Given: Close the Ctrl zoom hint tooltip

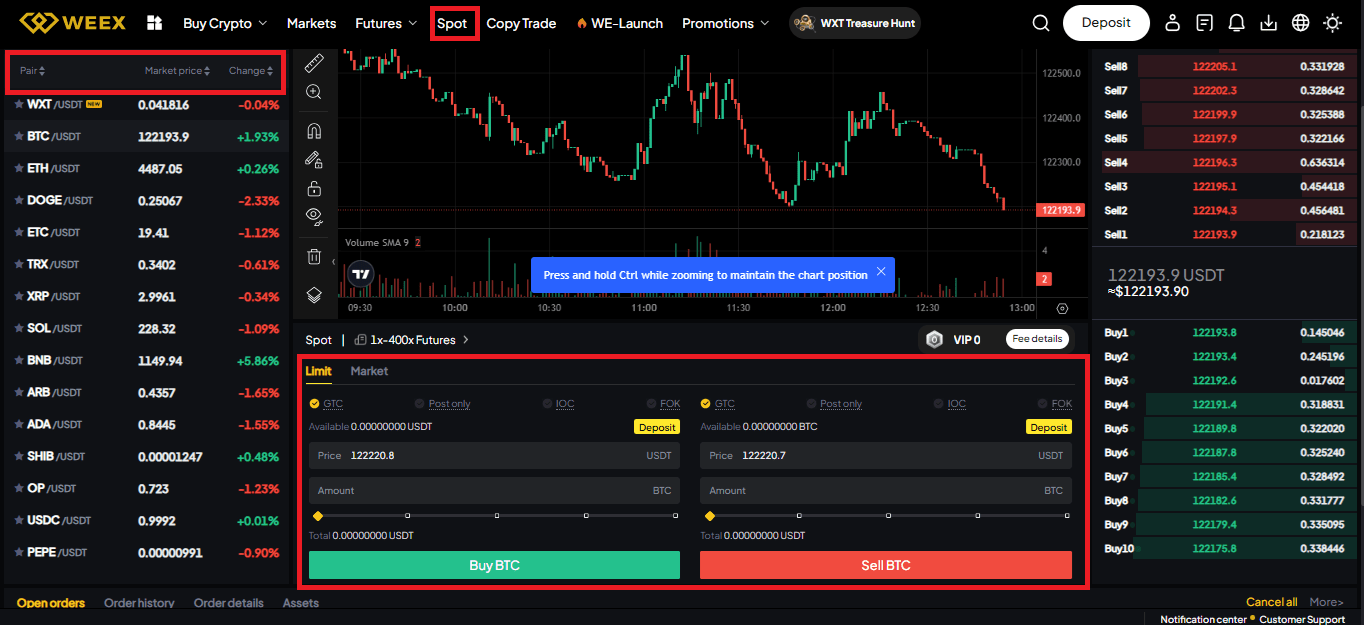Looking at the screenshot, I should pyautogui.click(x=881, y=272).
